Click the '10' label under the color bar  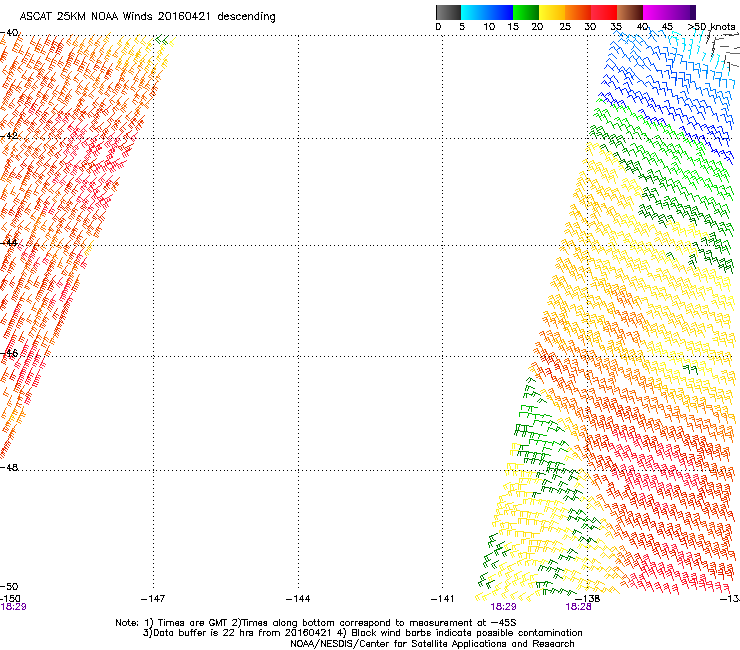click(x=489, y=27)
